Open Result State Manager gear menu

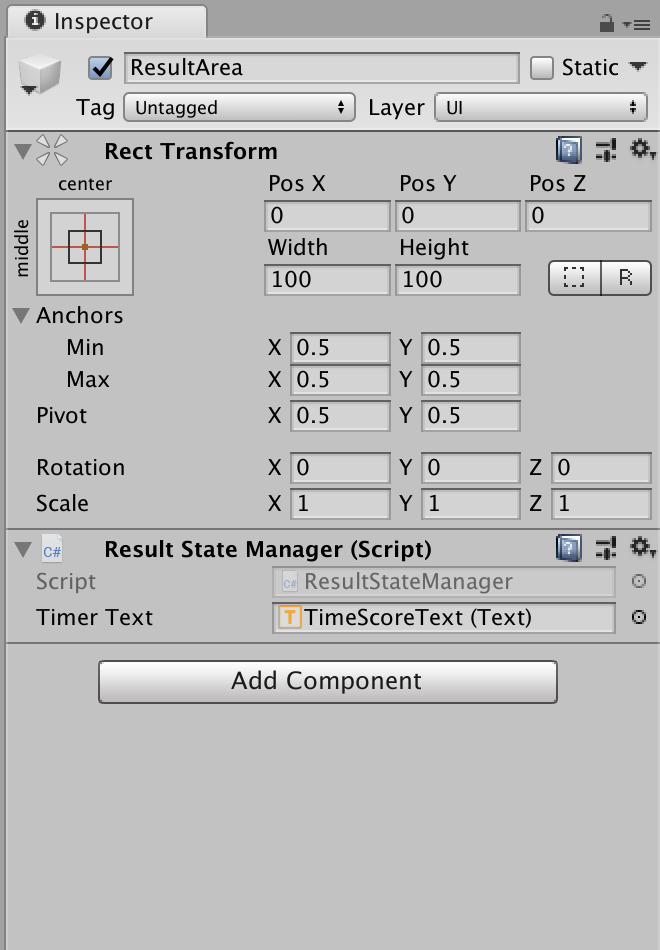642,548
